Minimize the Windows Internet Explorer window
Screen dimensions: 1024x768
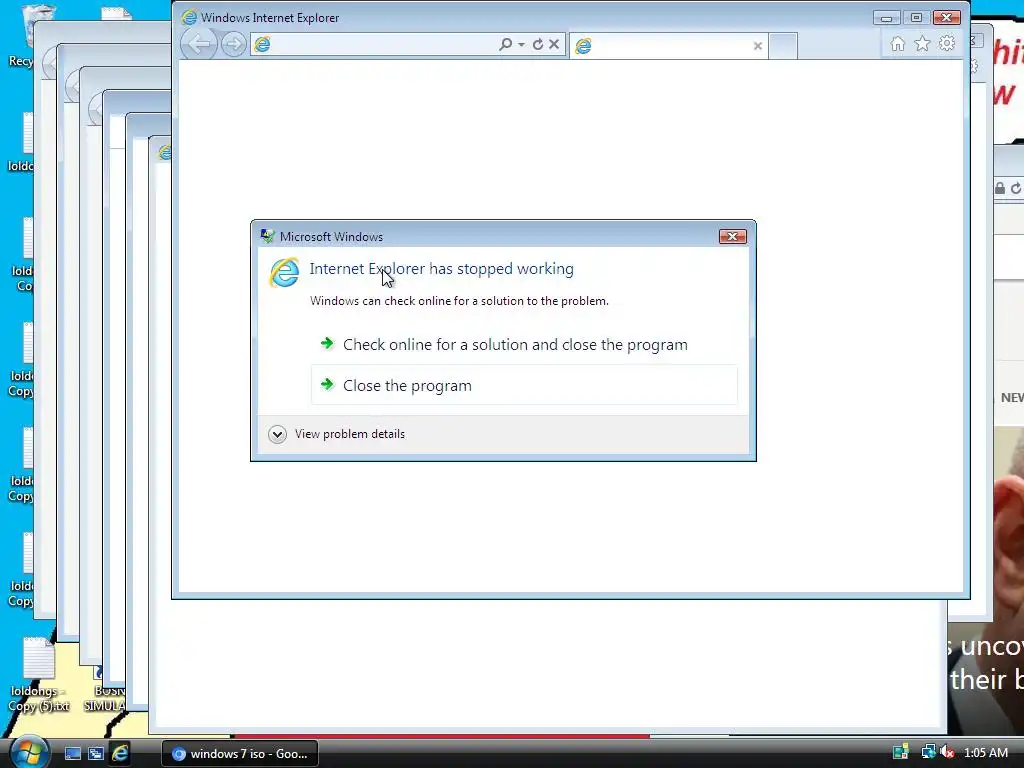tap(886, 18)
